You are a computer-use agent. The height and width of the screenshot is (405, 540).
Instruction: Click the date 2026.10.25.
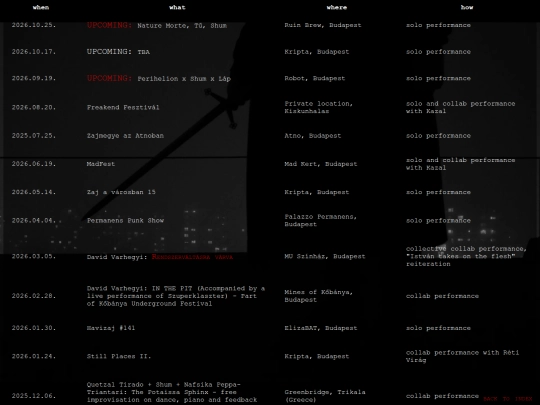click(34, 25)
